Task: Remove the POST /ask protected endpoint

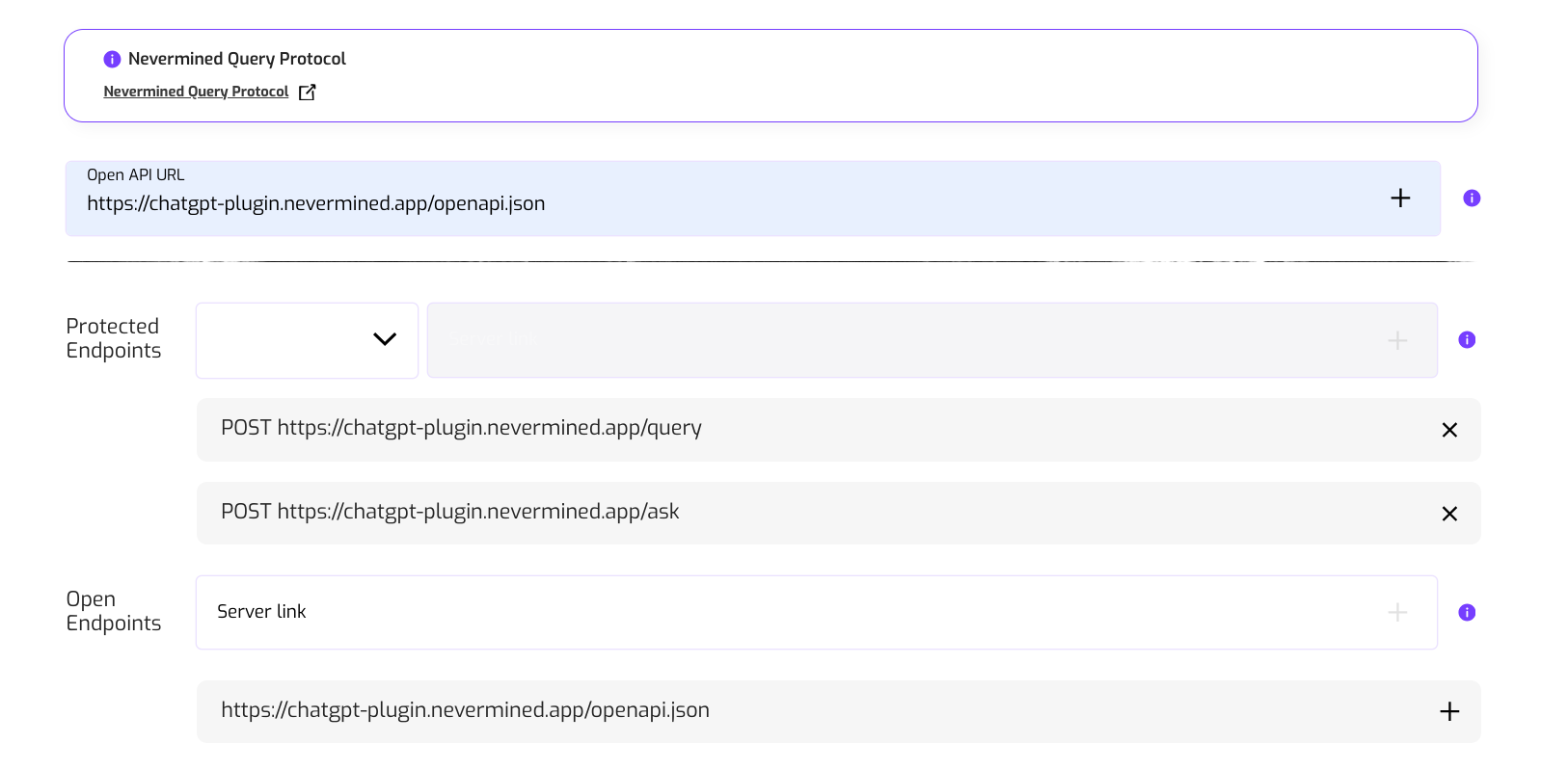Action: click(x=1448, y=514)
